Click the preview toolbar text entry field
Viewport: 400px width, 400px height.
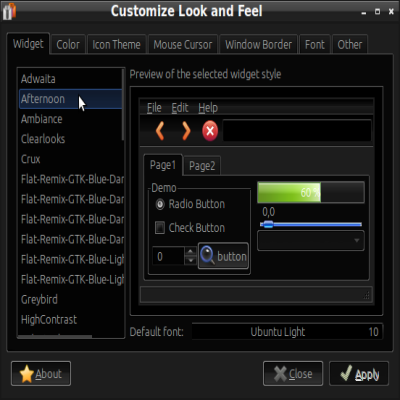pos(297,131)
